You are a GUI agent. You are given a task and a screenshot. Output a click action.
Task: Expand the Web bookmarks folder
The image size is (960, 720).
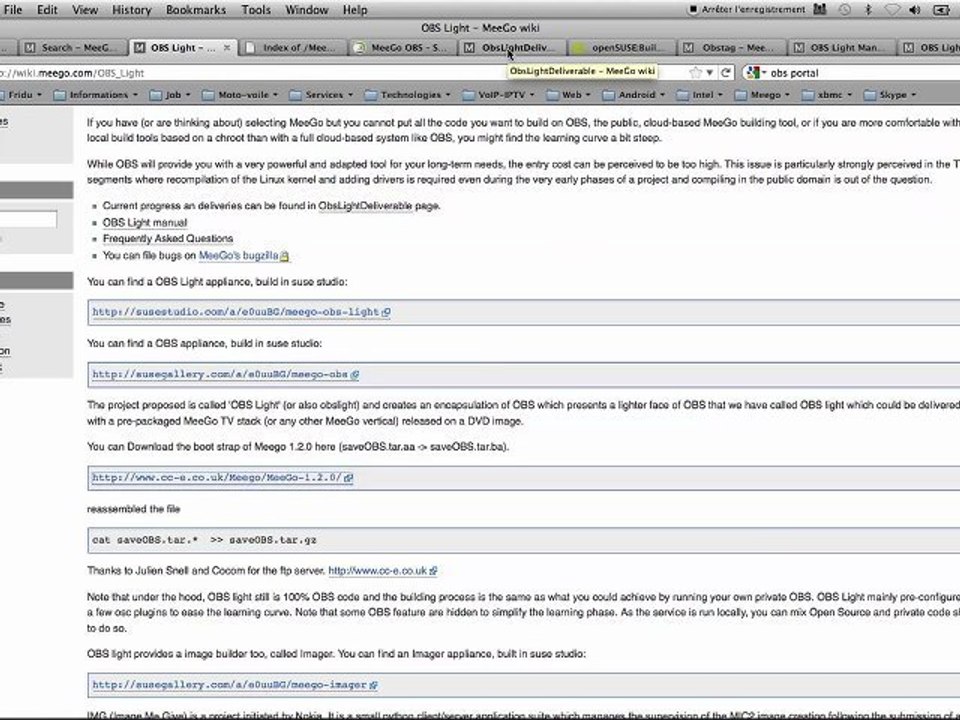[x=569, y=95]
